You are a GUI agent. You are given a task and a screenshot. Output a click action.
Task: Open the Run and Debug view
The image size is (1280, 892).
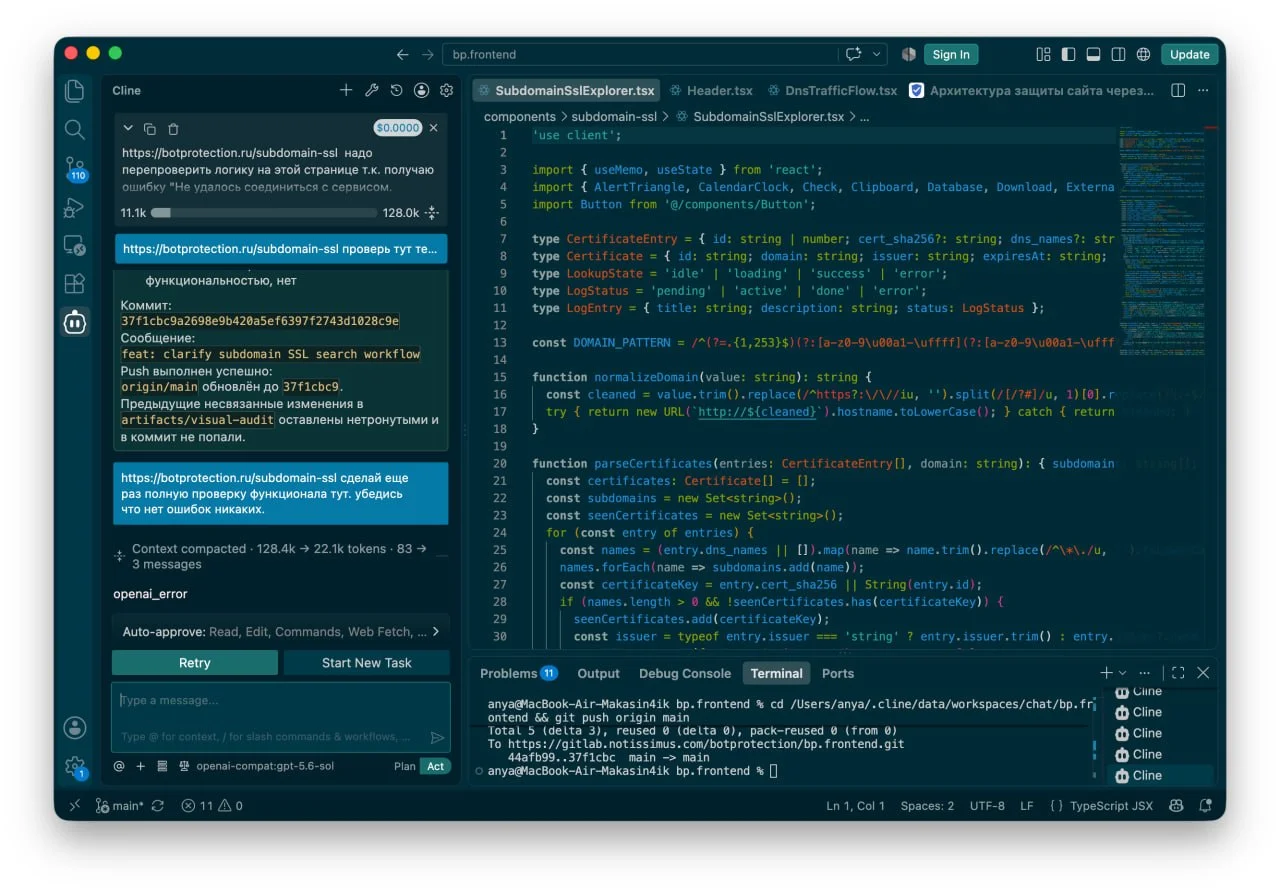75,207
